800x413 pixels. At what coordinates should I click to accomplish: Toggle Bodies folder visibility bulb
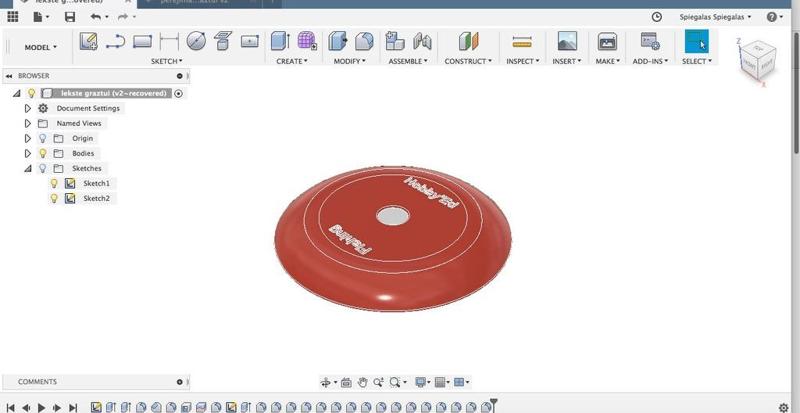point(43,153)
